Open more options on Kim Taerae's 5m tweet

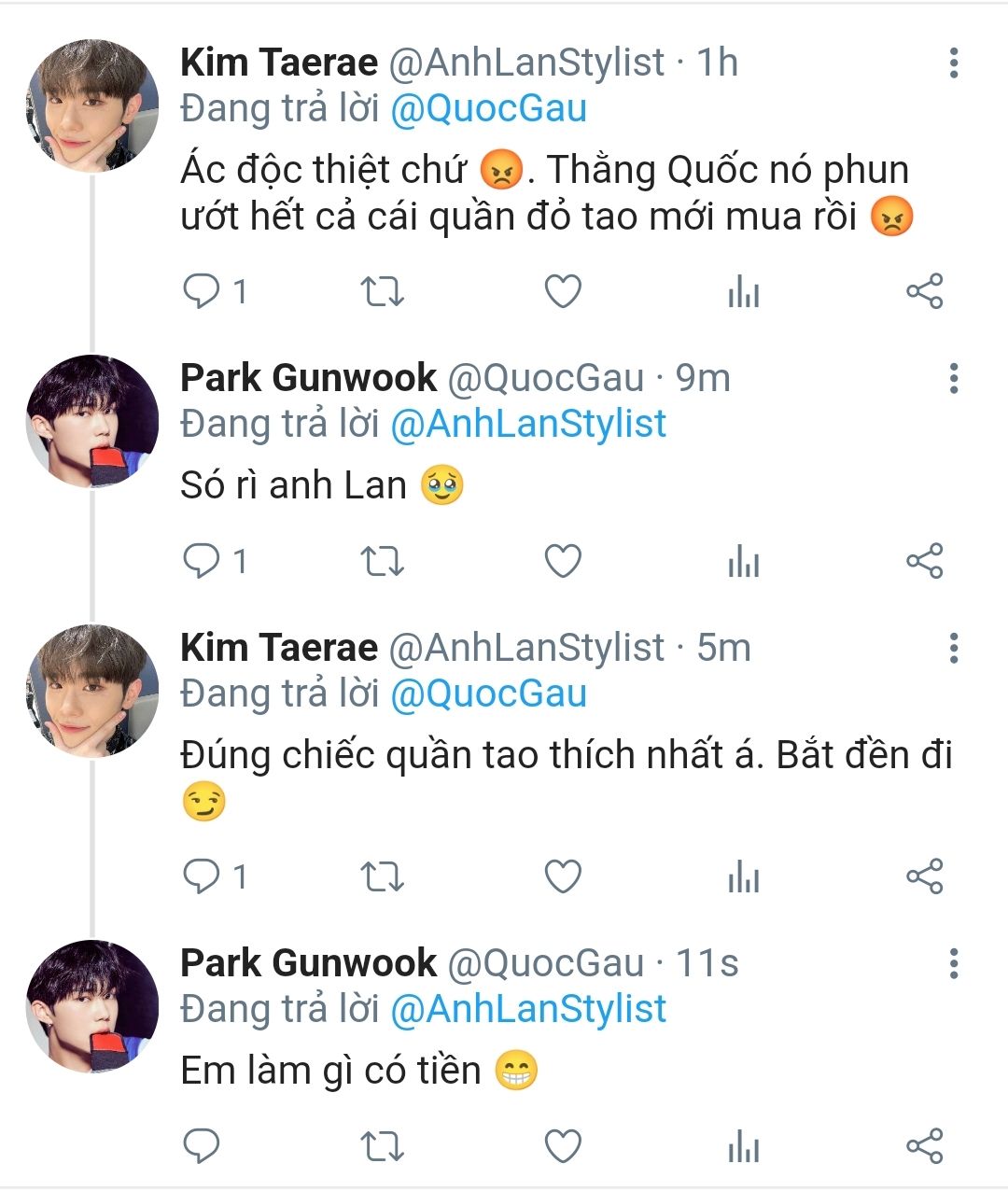click(x=953, y=647)
